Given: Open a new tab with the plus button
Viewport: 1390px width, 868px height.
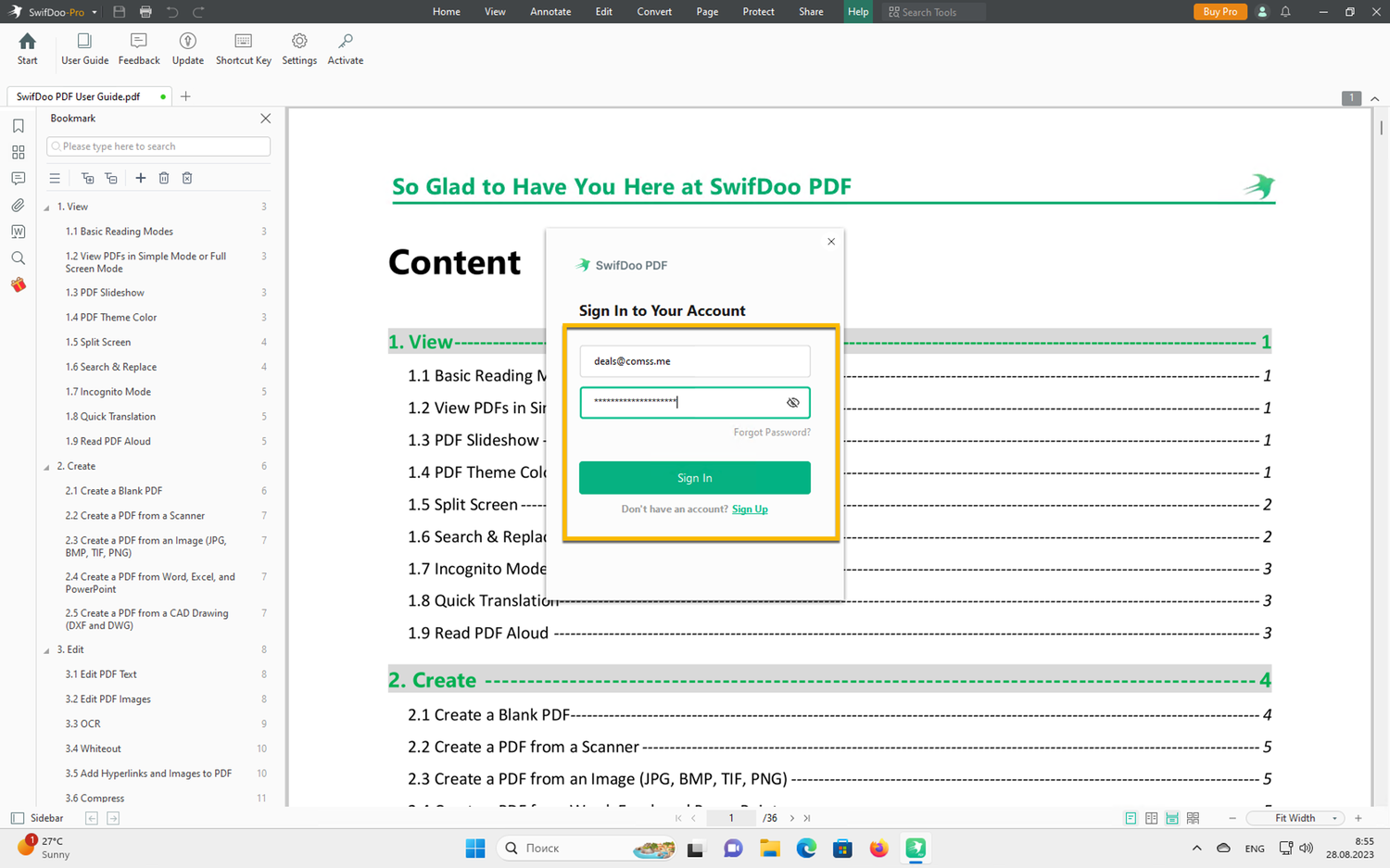Looking at the screenshot, I should [x=185, y=96].
